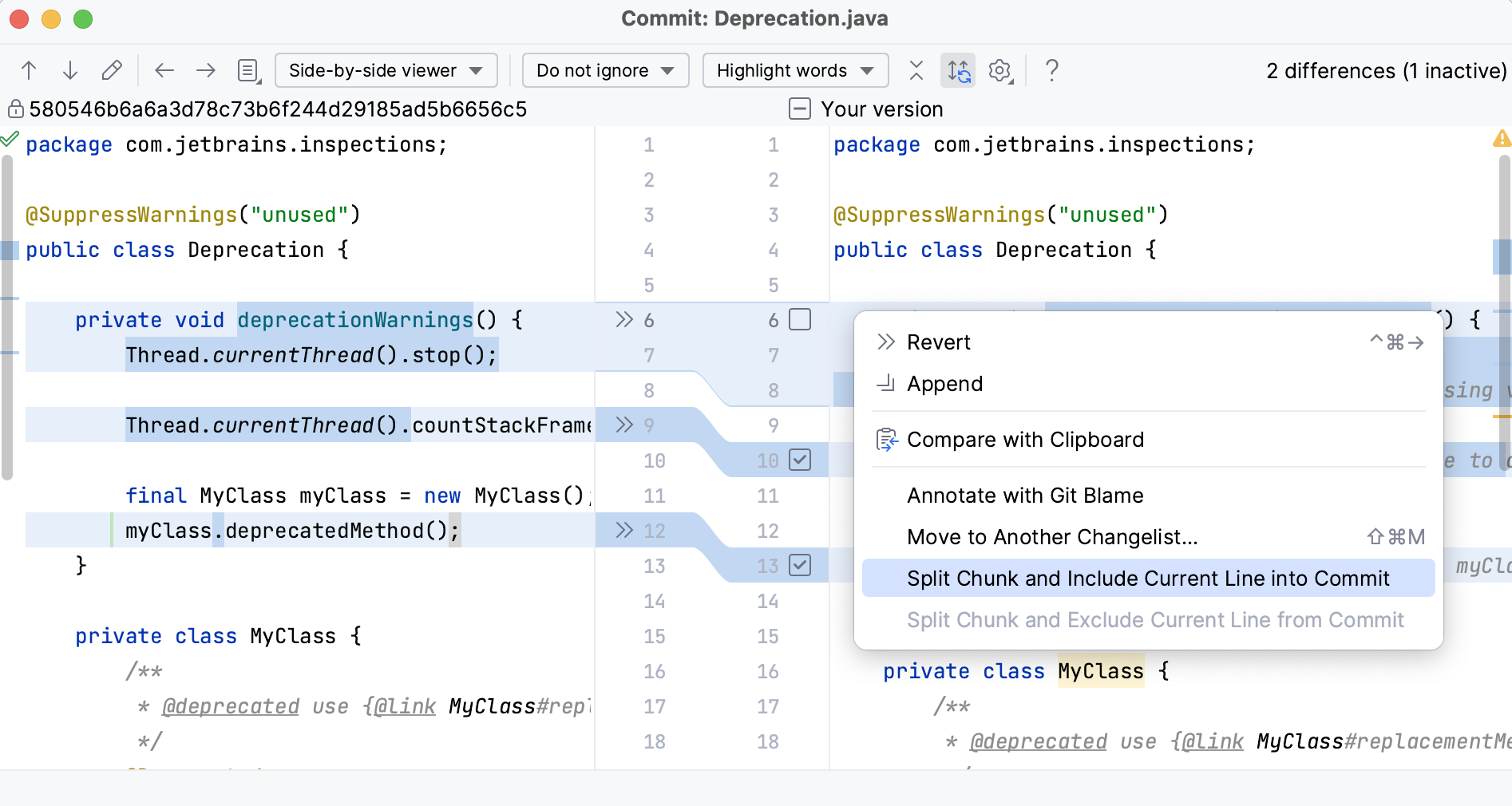Select the edit pencil icon in toolbar
This screenshot has width=1512, height=806.
112,70
